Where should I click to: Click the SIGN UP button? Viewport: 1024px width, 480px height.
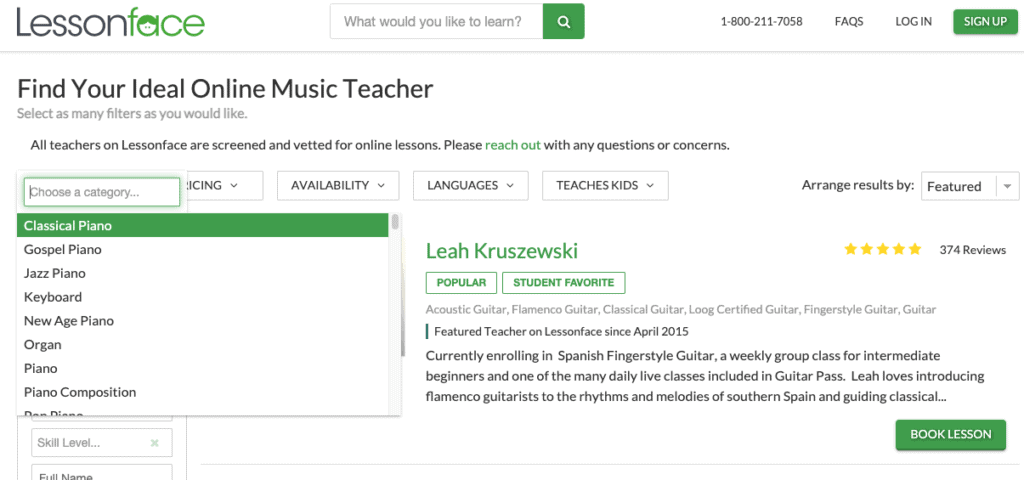pos(985,22)
